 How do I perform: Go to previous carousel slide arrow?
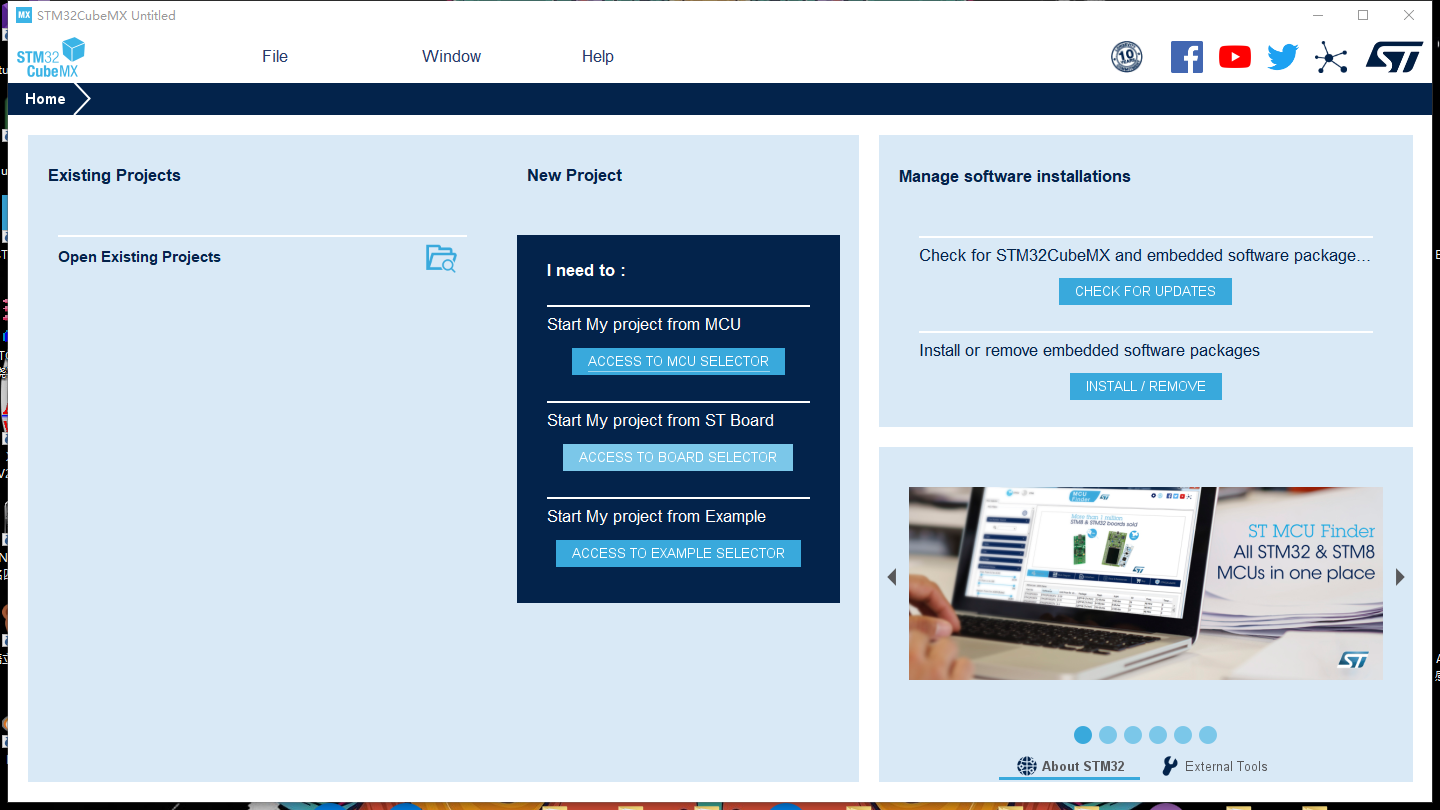pos(891,577)
